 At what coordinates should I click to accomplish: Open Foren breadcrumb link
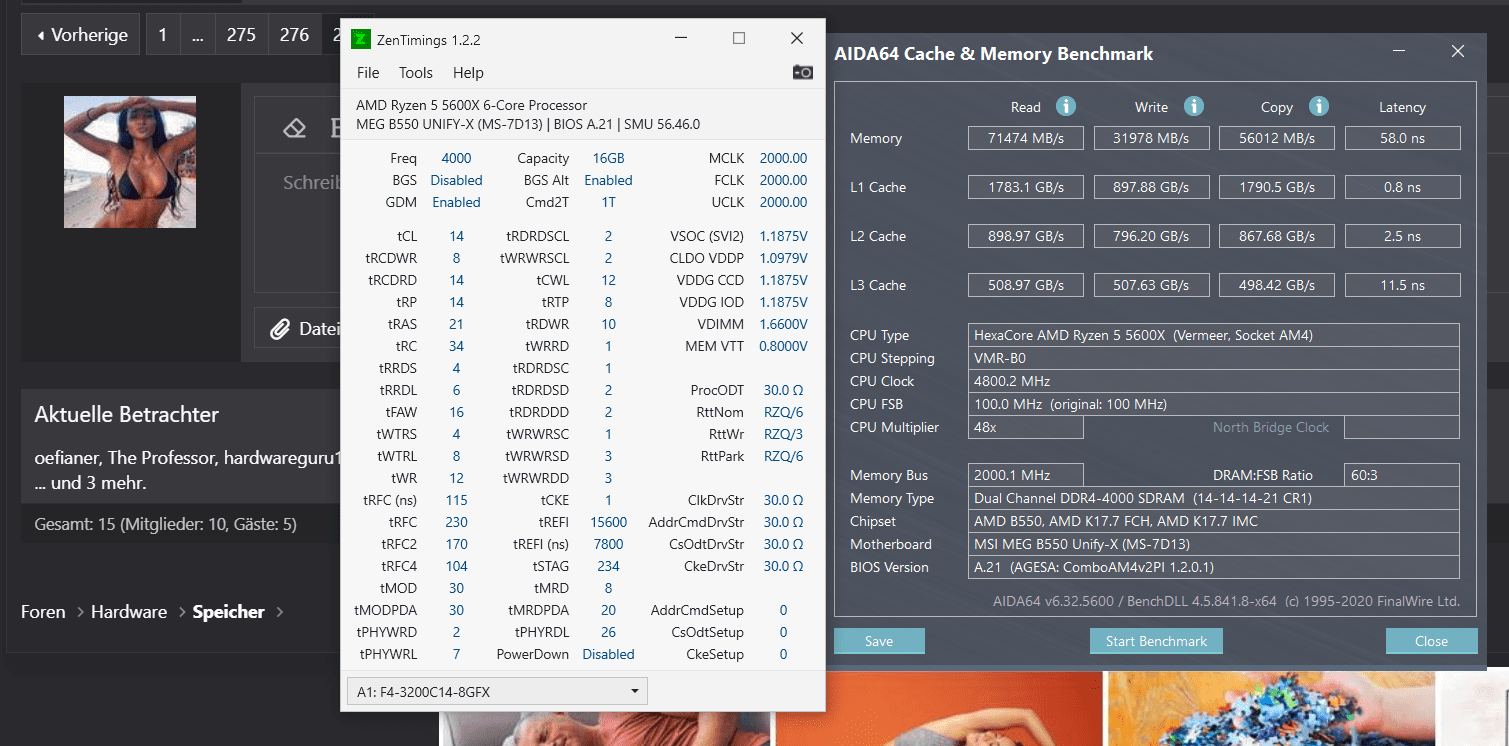point(43,611)
